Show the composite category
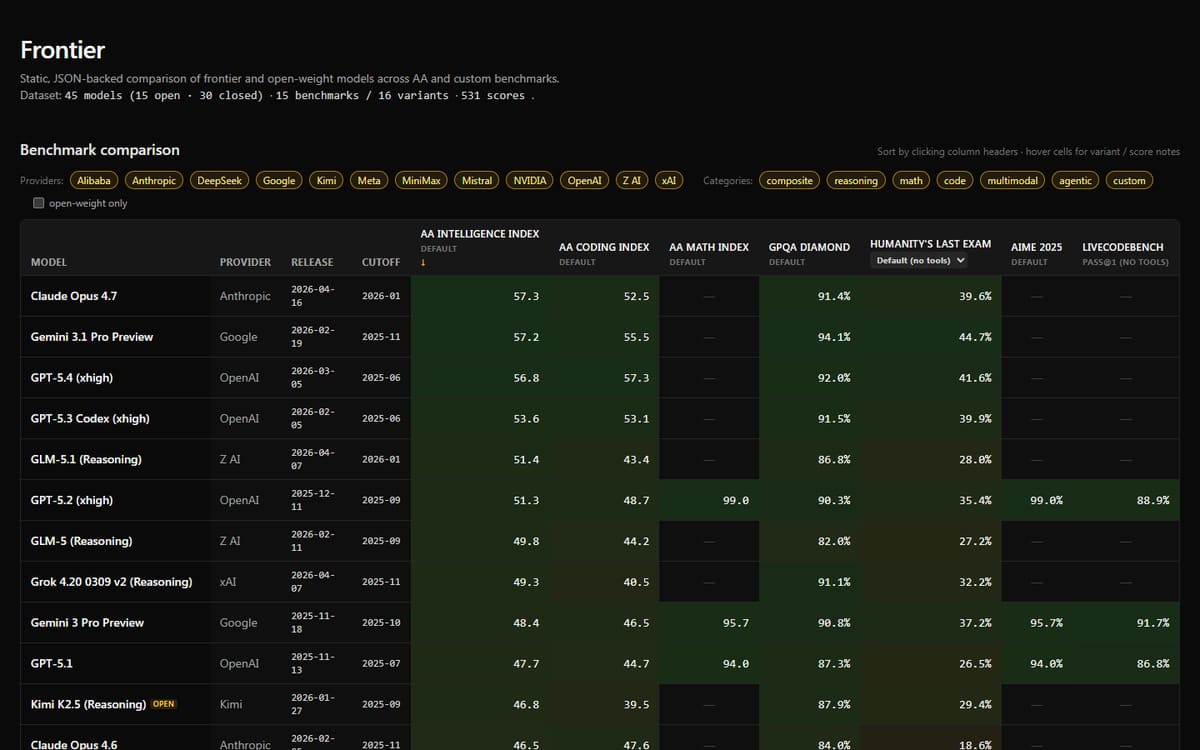Viewport: 1200px width, 750px height. pos(790,181)
